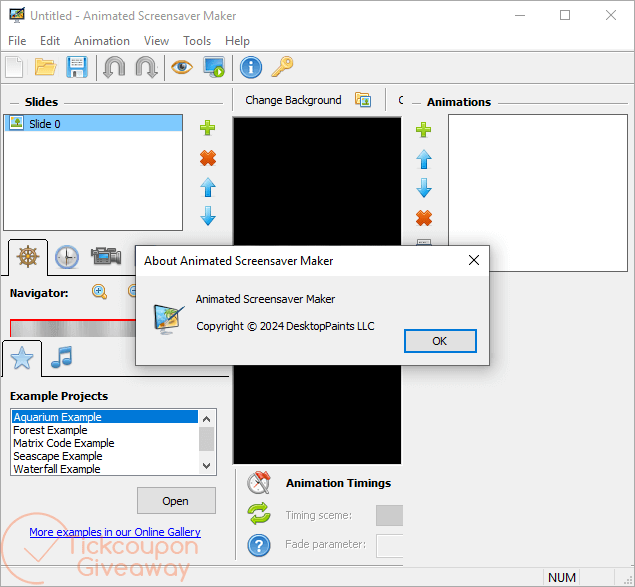Select Forest Example project
635x587 pixels.
(105, 430)
